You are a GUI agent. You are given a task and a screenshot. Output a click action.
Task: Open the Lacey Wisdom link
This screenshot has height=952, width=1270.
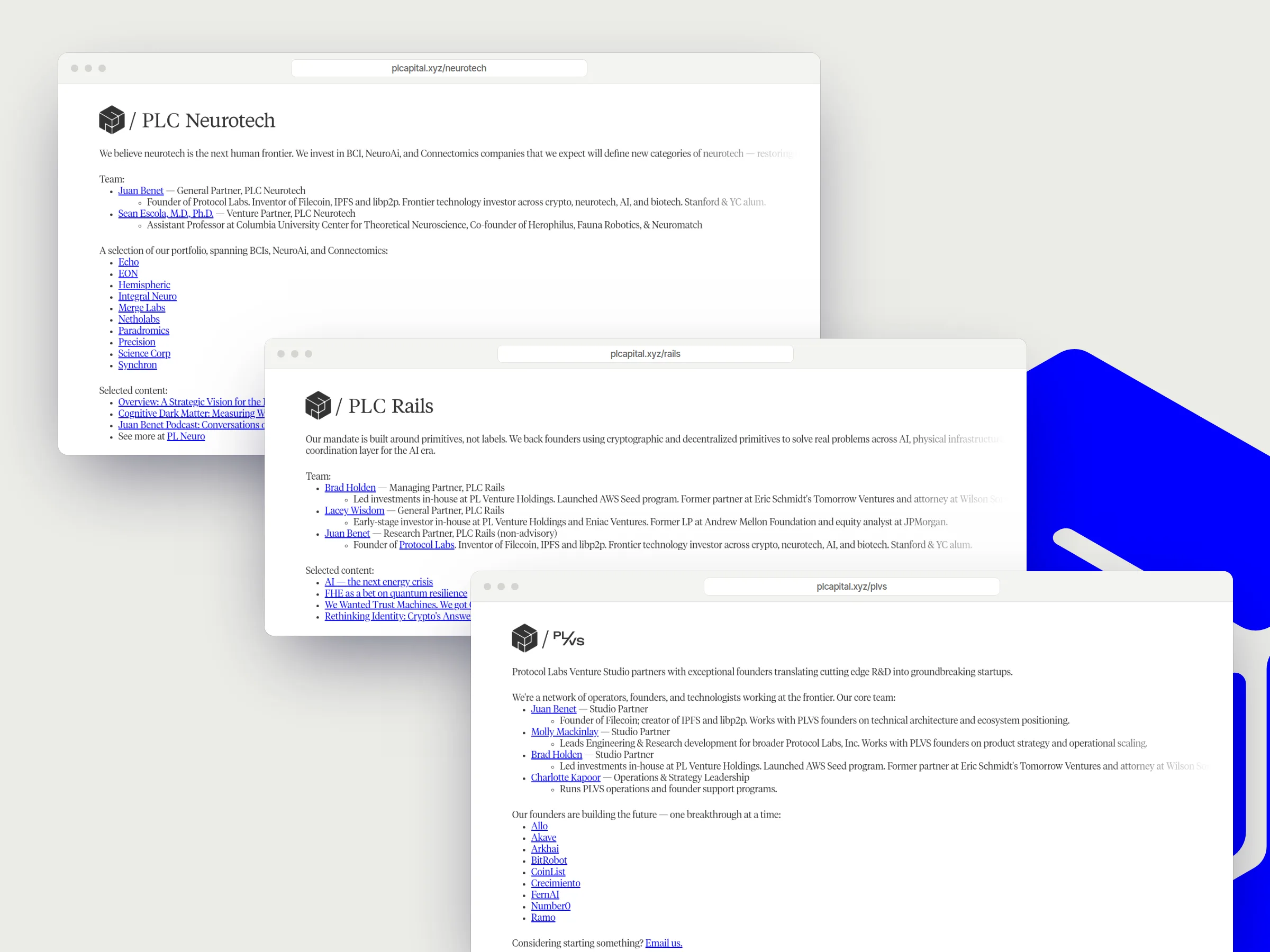tap(354, 511)
